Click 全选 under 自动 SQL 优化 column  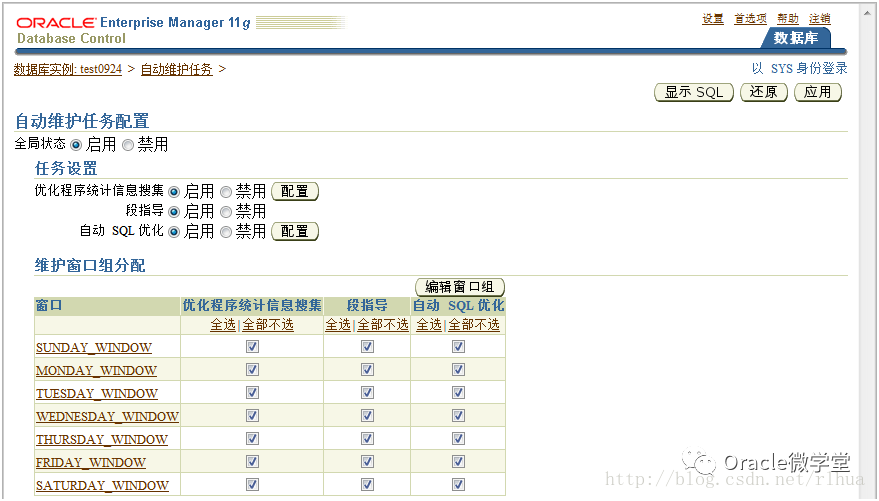[429, 325]
